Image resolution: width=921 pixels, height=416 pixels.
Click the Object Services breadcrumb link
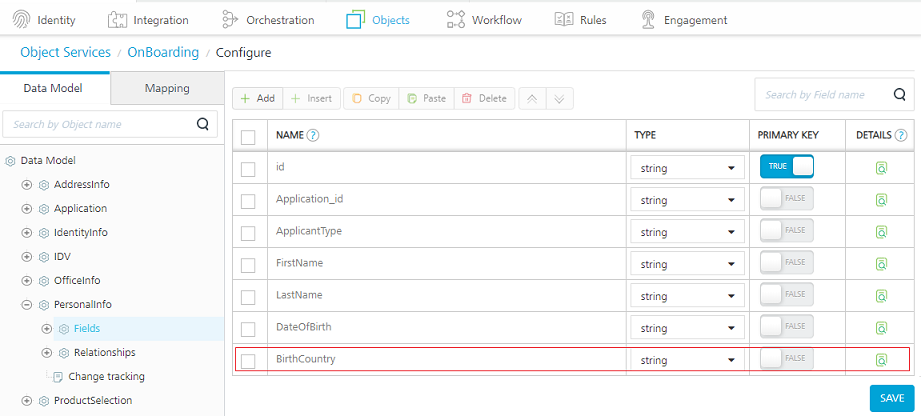(65, 52)
